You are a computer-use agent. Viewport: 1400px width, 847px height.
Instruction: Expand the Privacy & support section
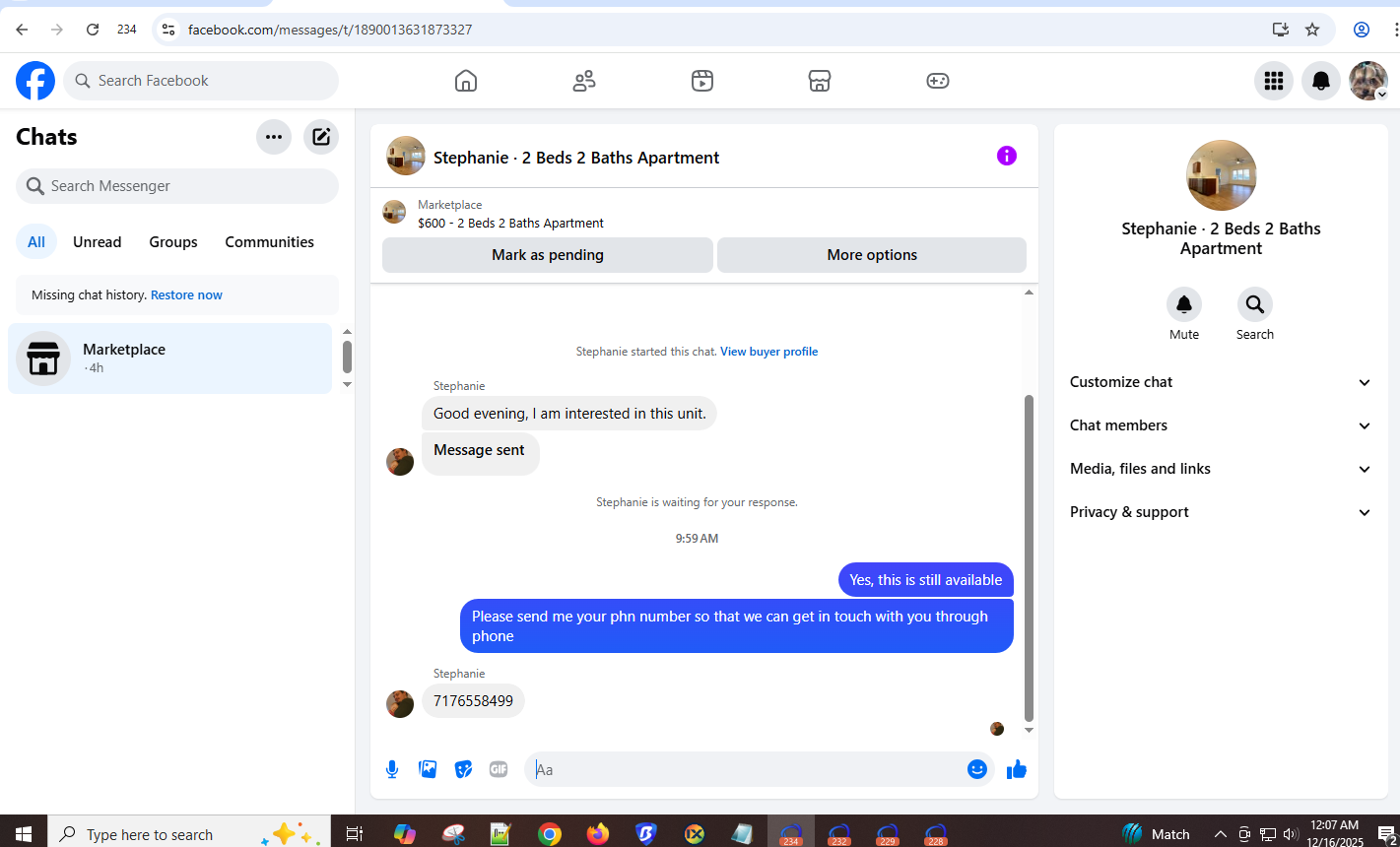coord(1222,512)
